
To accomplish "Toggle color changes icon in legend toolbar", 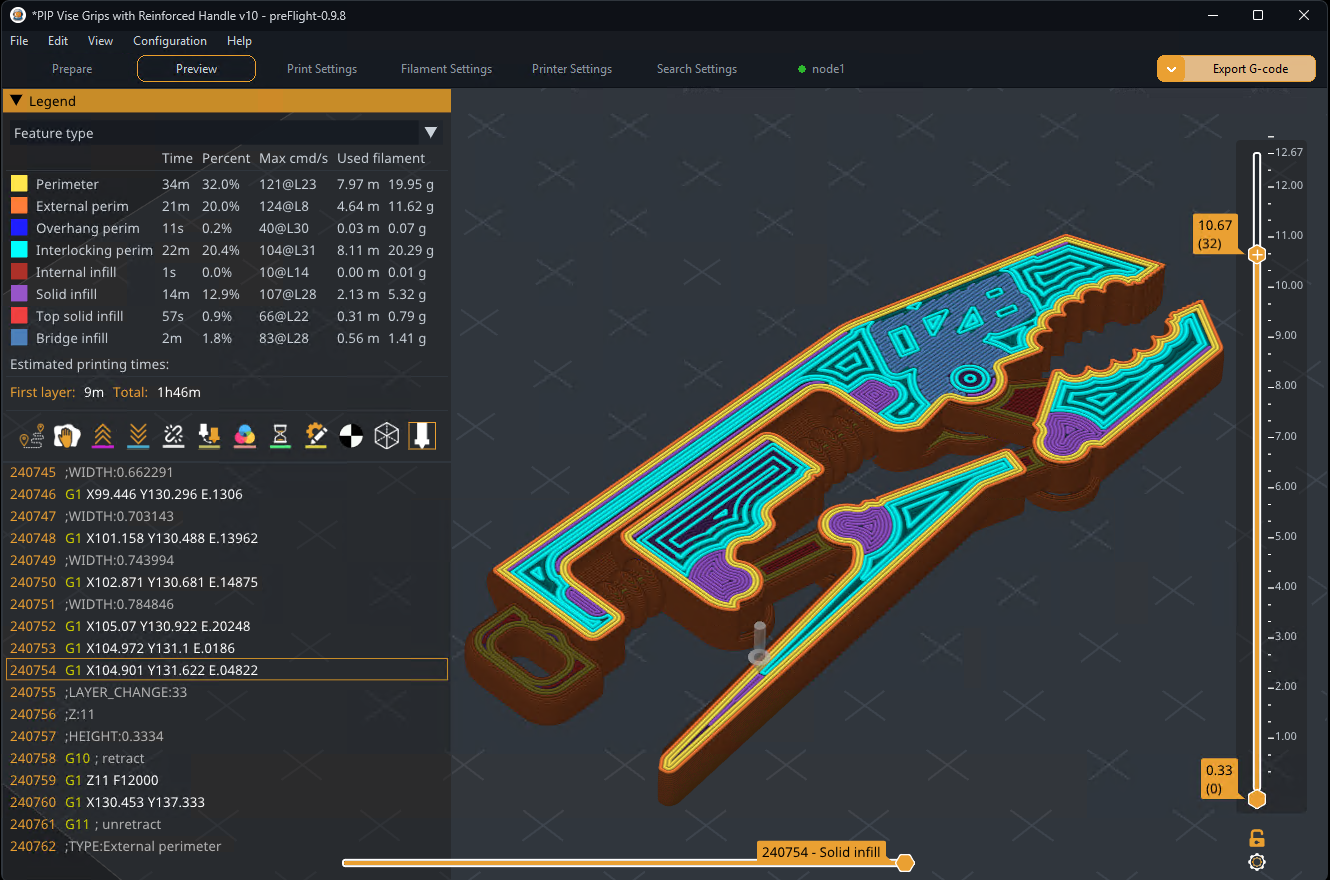I will (244, 435).
